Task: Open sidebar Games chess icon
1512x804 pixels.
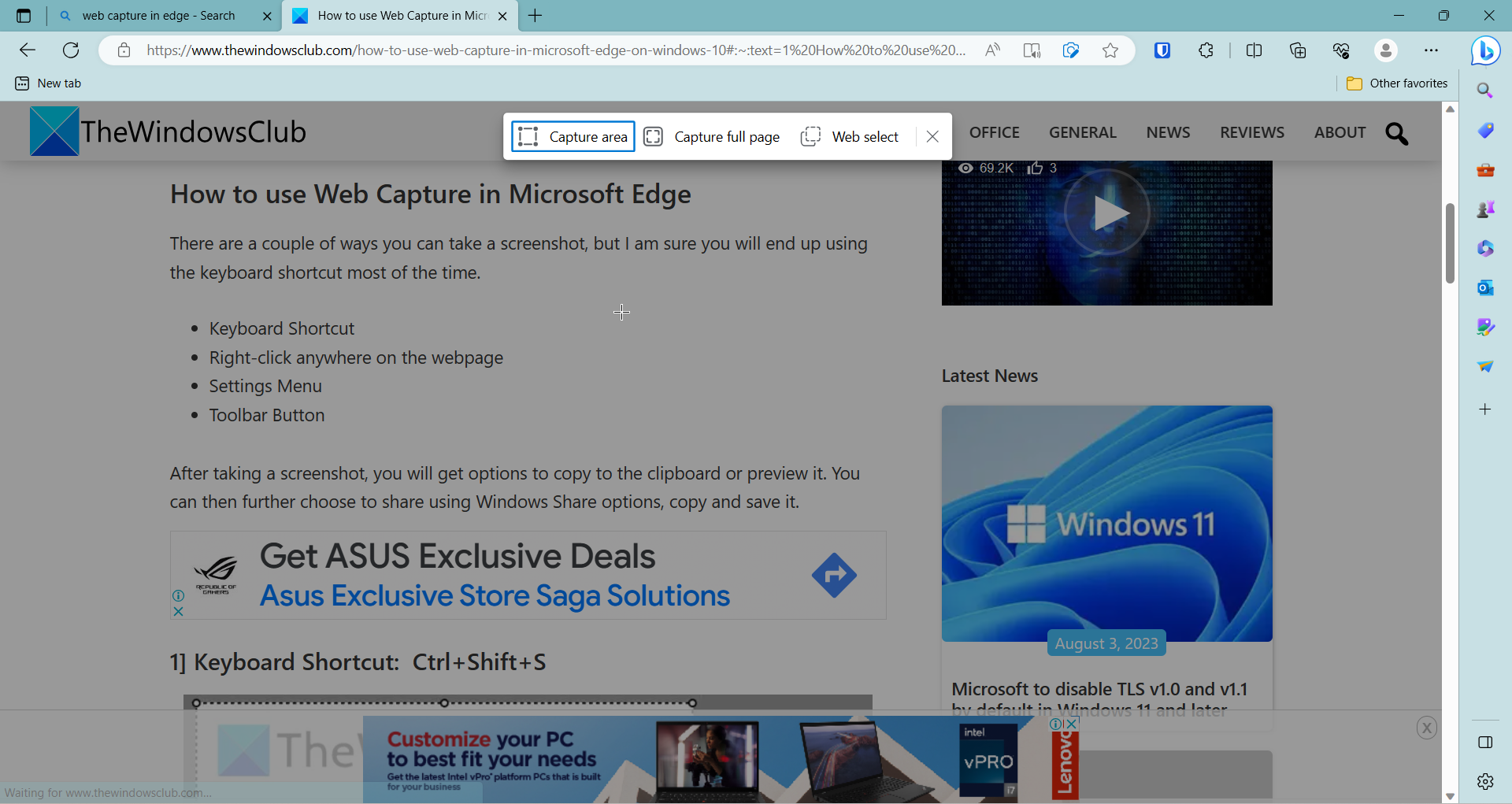Action: click(1485, 209)
